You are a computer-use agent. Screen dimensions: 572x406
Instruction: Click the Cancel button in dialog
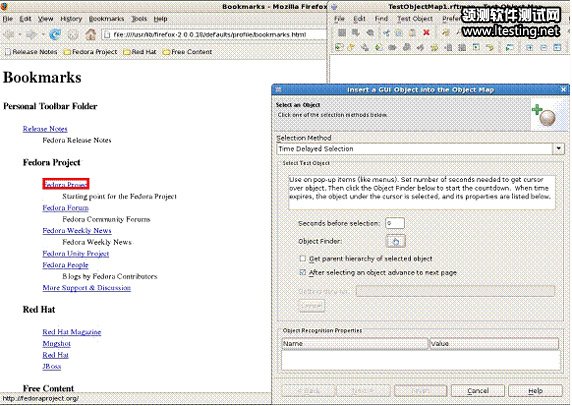[478, 391]
